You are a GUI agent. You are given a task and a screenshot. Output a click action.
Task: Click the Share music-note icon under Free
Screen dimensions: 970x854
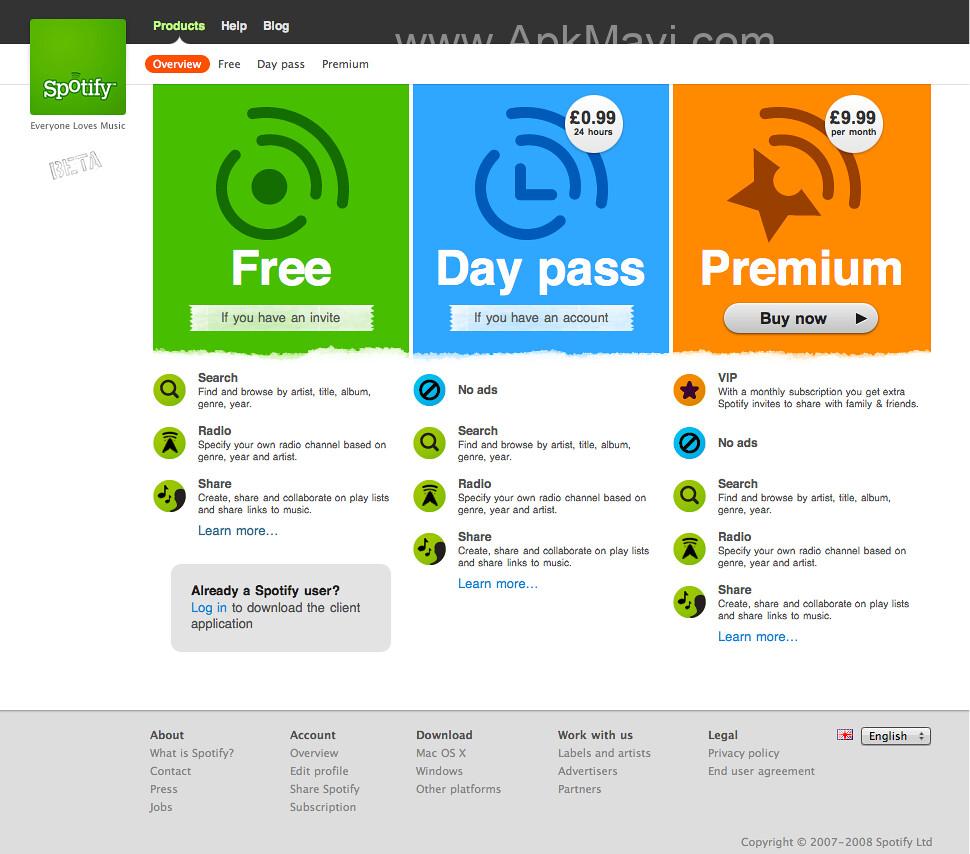pyautogui.click(x=169, y=496)
